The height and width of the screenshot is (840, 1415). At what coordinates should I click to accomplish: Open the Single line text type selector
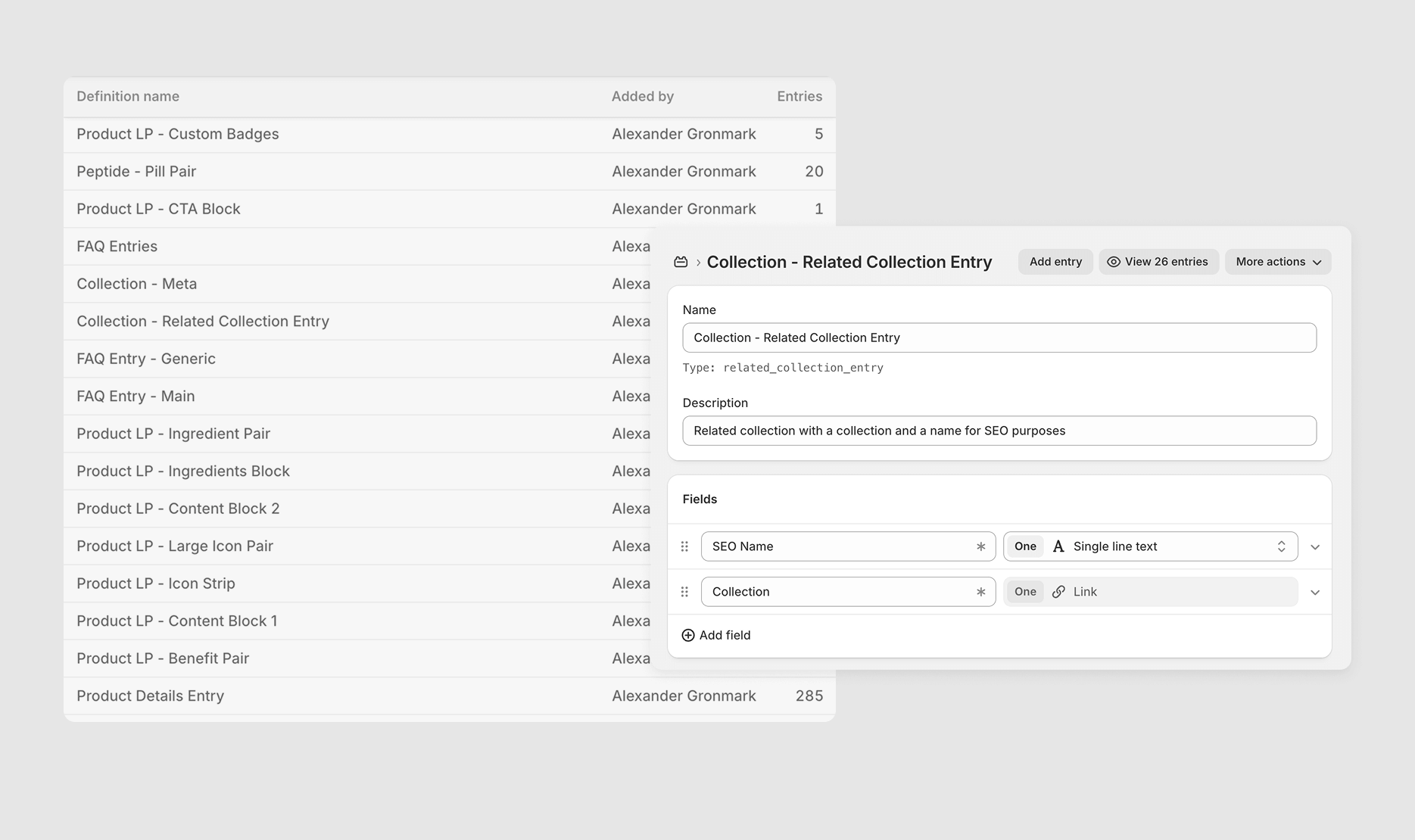[x=1173, y=546]
